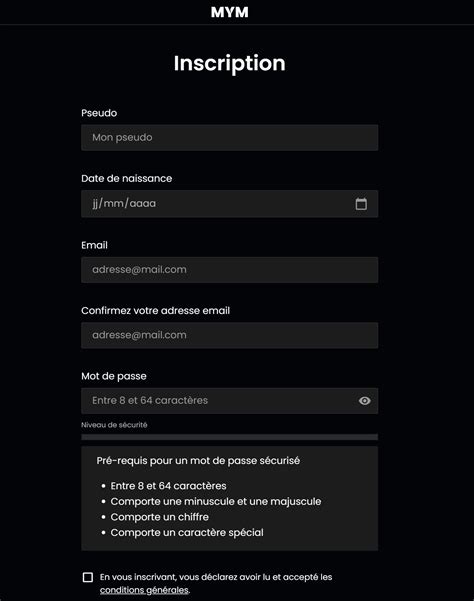Click the Inscription page heading
This screenshot has width=474, height=601.
230,63
